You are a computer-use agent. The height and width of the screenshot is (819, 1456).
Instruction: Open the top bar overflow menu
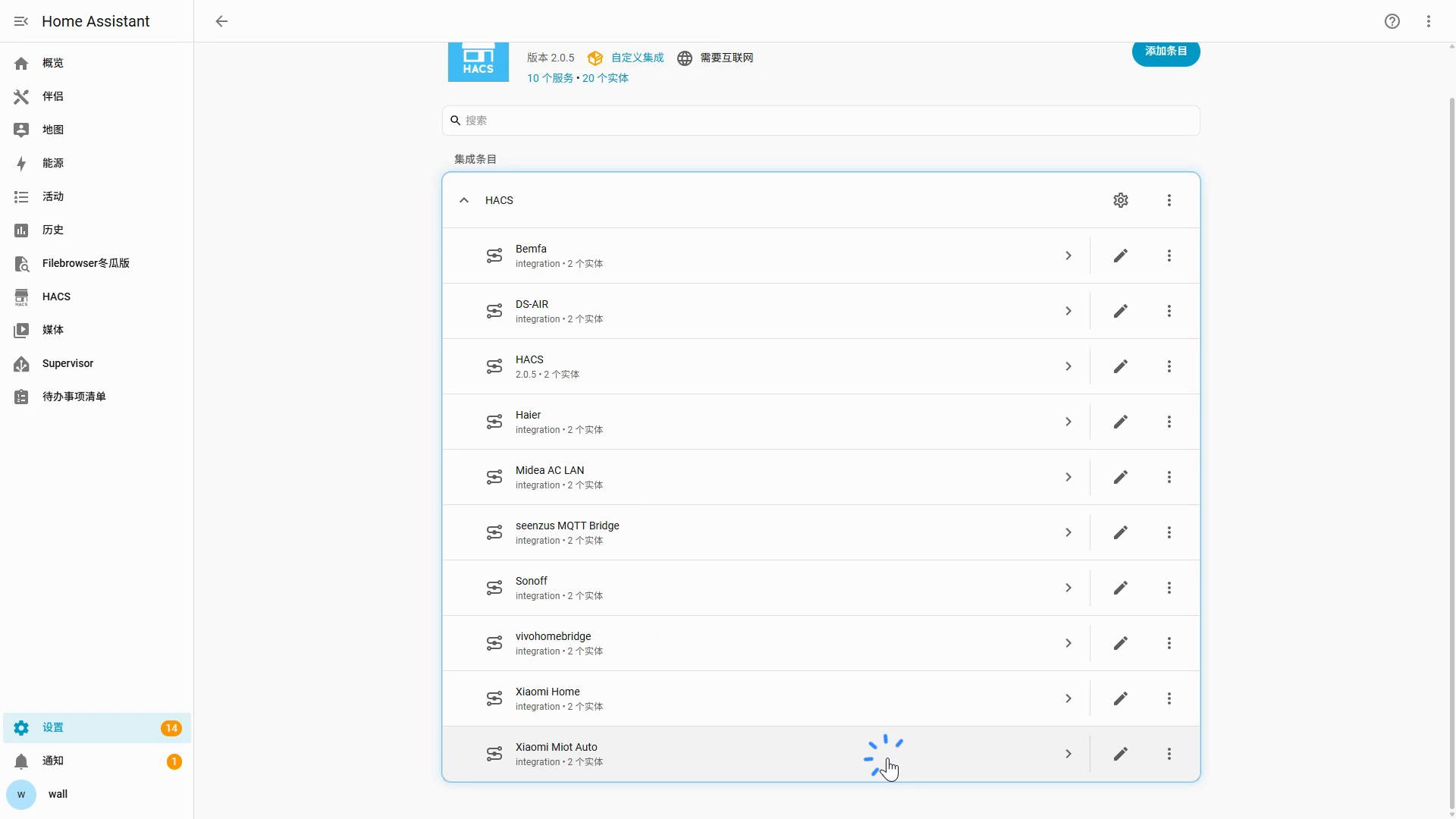tap(1429, 21)
